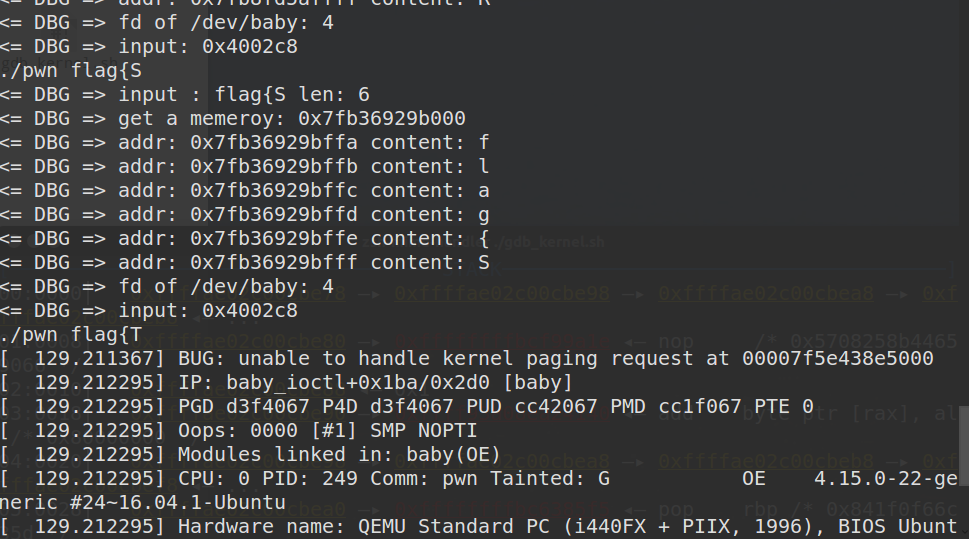Click address 0x7fb36929bffa with content f
This screenshot has width=969, height=539.
(273, 143)
